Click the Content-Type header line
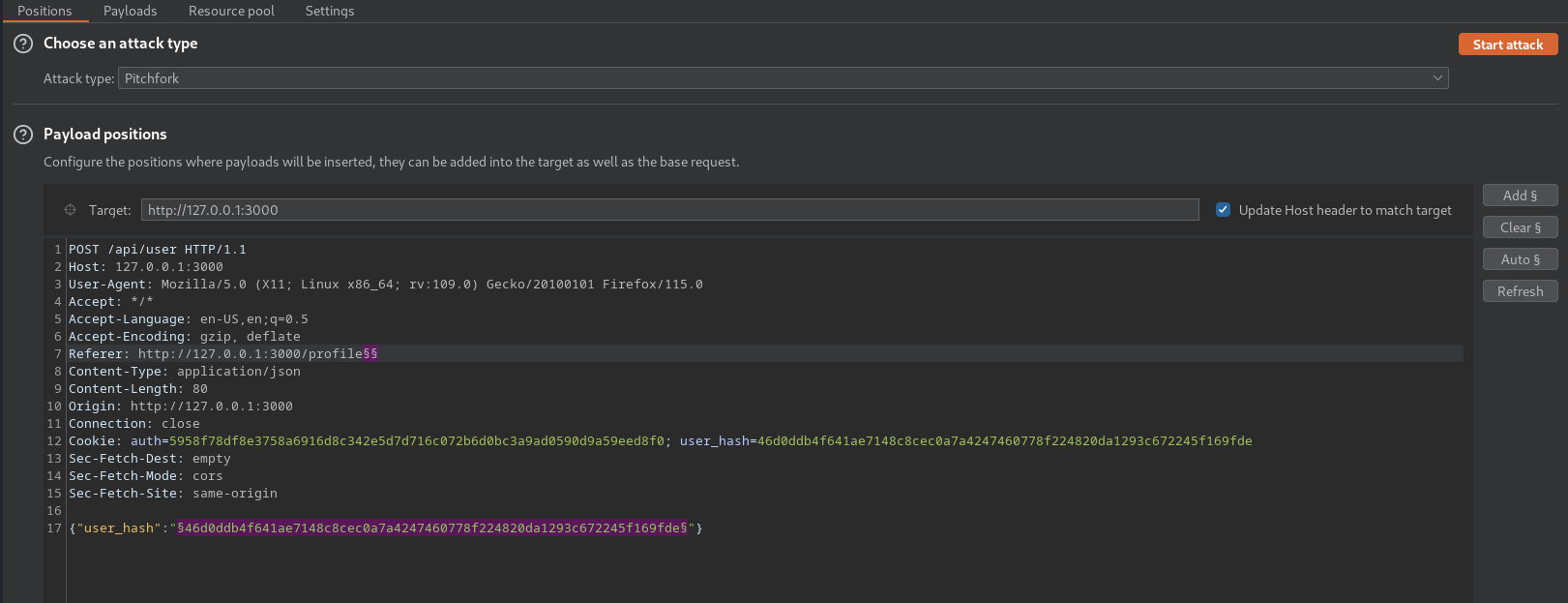The image size is (1568, 603). pos(185,372)
